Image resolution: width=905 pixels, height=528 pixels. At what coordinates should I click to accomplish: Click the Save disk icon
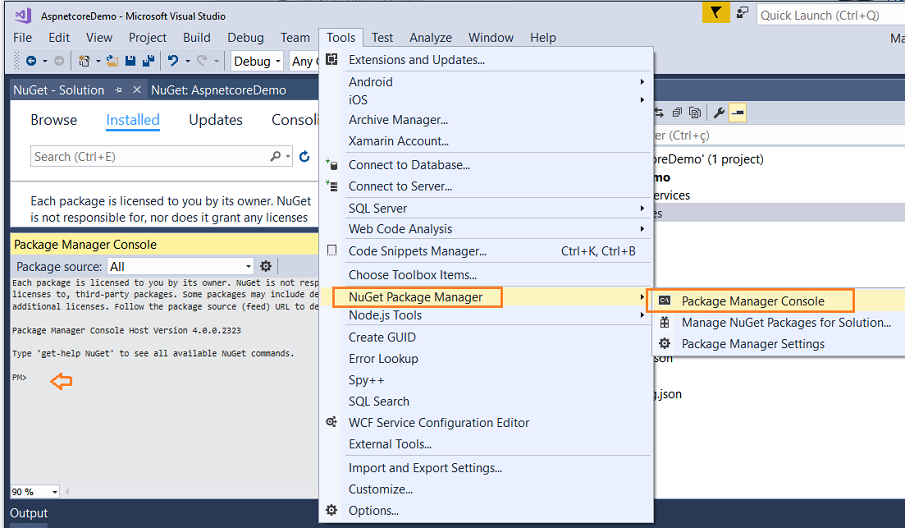click(130, 61)
